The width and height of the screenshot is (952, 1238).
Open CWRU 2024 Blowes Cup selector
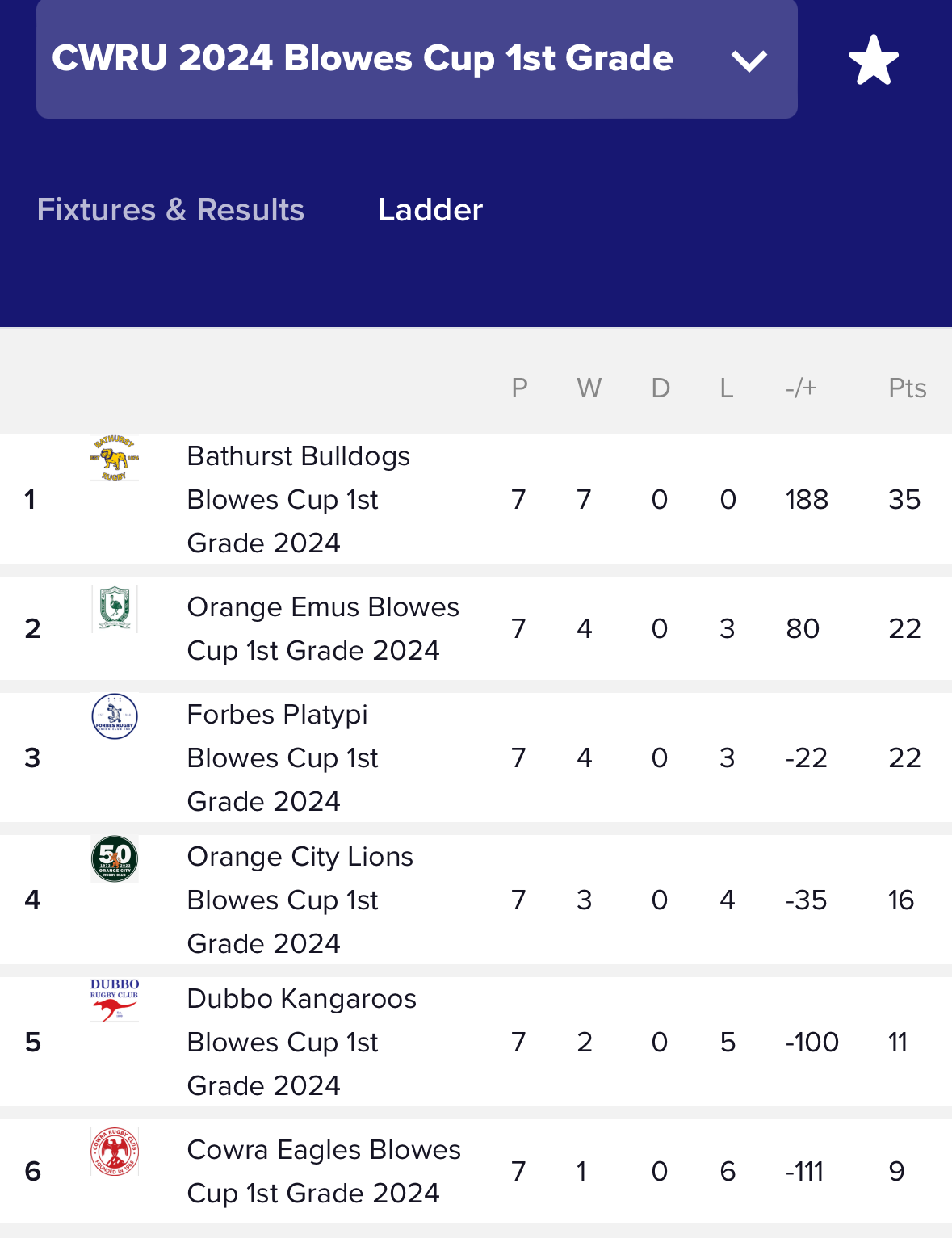click(417, 59)
